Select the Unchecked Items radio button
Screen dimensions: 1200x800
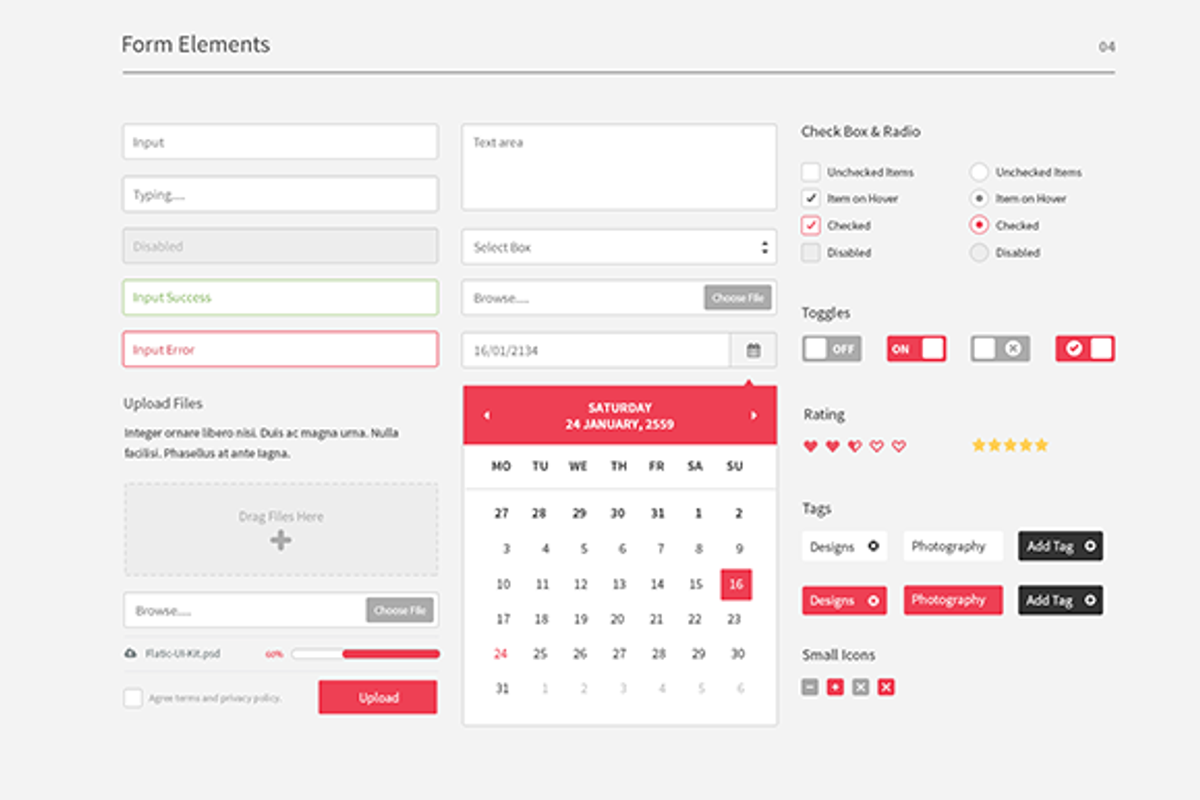click(979, 172)
